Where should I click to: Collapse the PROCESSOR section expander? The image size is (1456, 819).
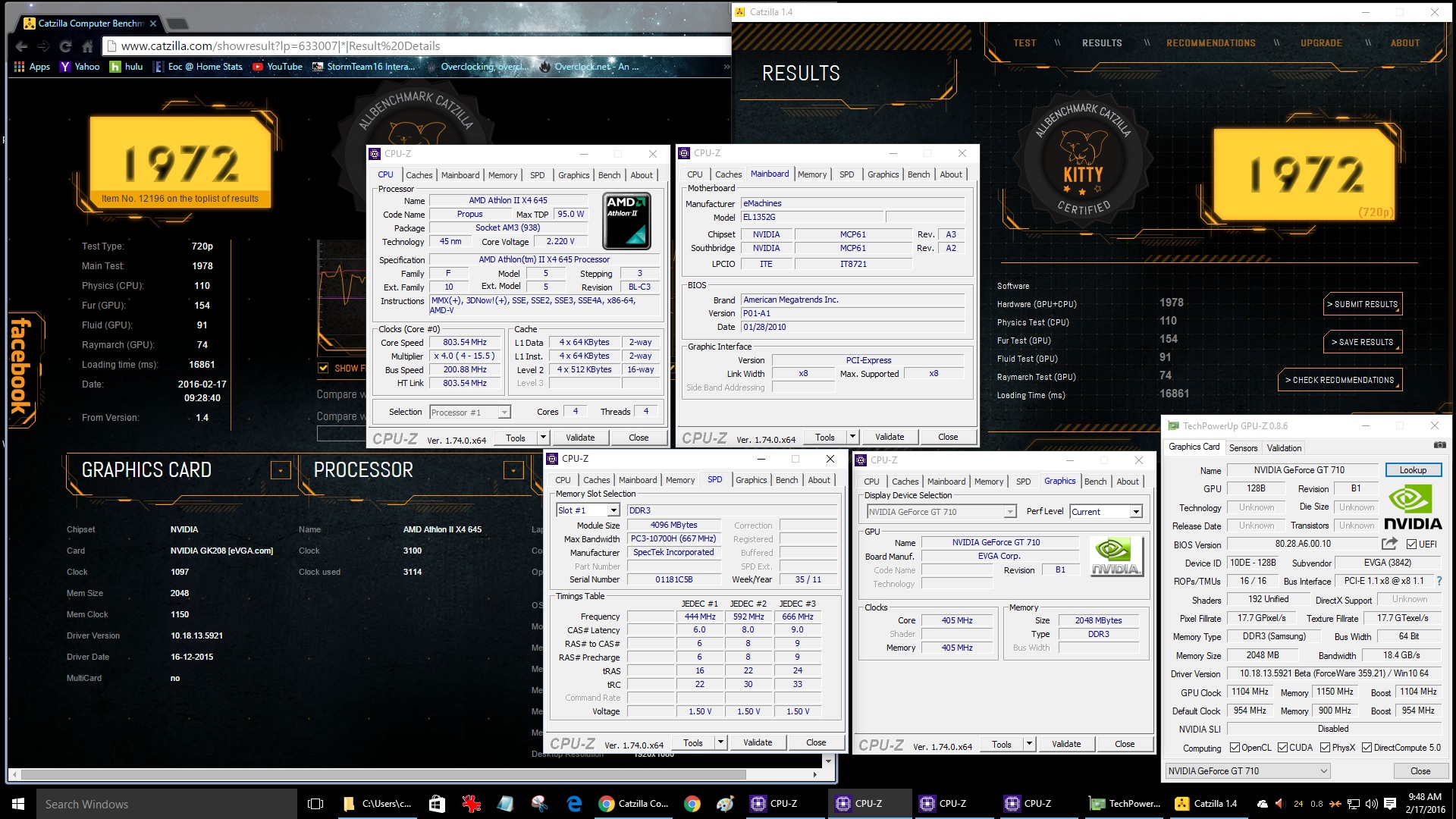tap(513, 471)
